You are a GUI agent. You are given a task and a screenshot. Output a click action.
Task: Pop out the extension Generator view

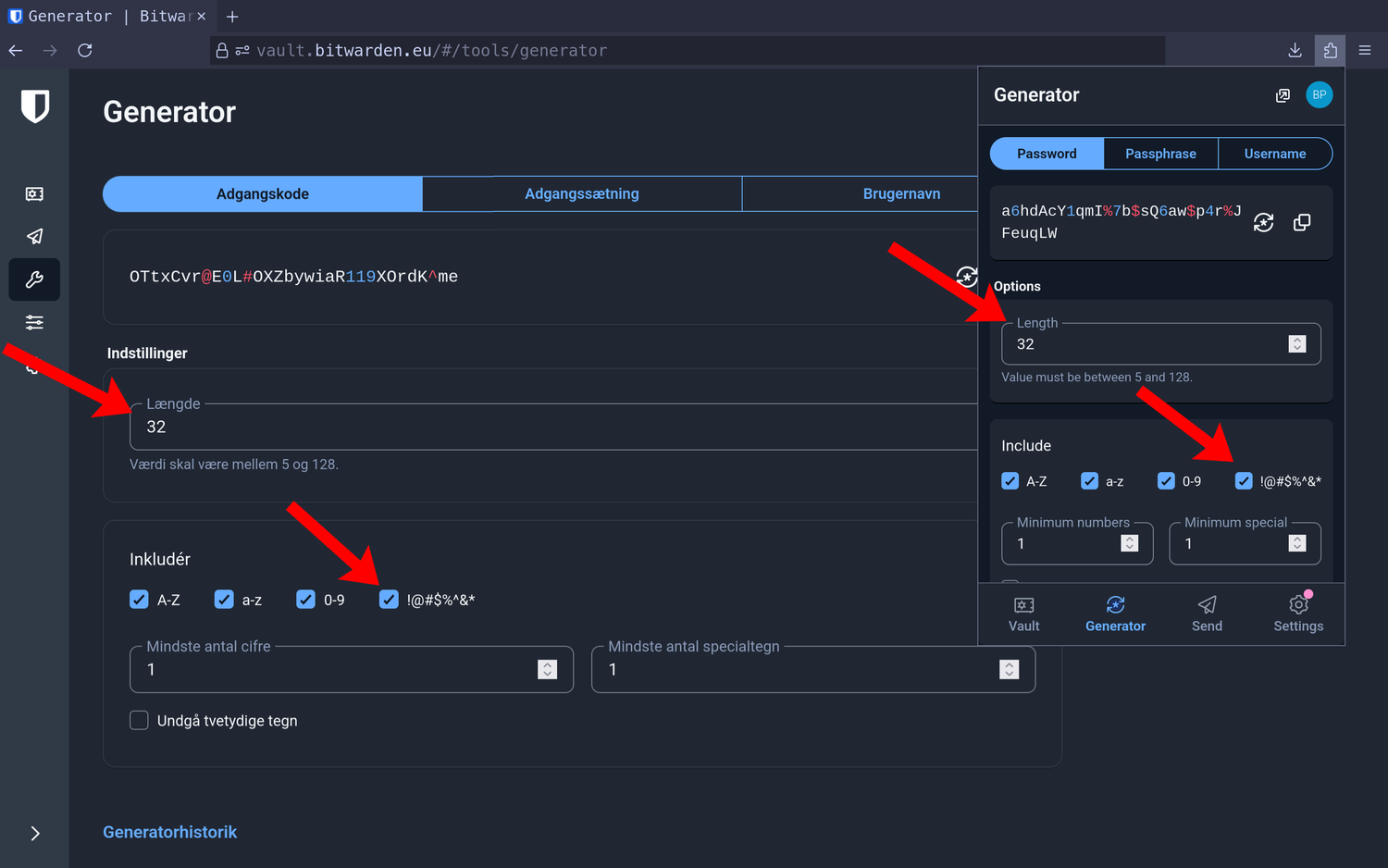(x=1283, y=94)
